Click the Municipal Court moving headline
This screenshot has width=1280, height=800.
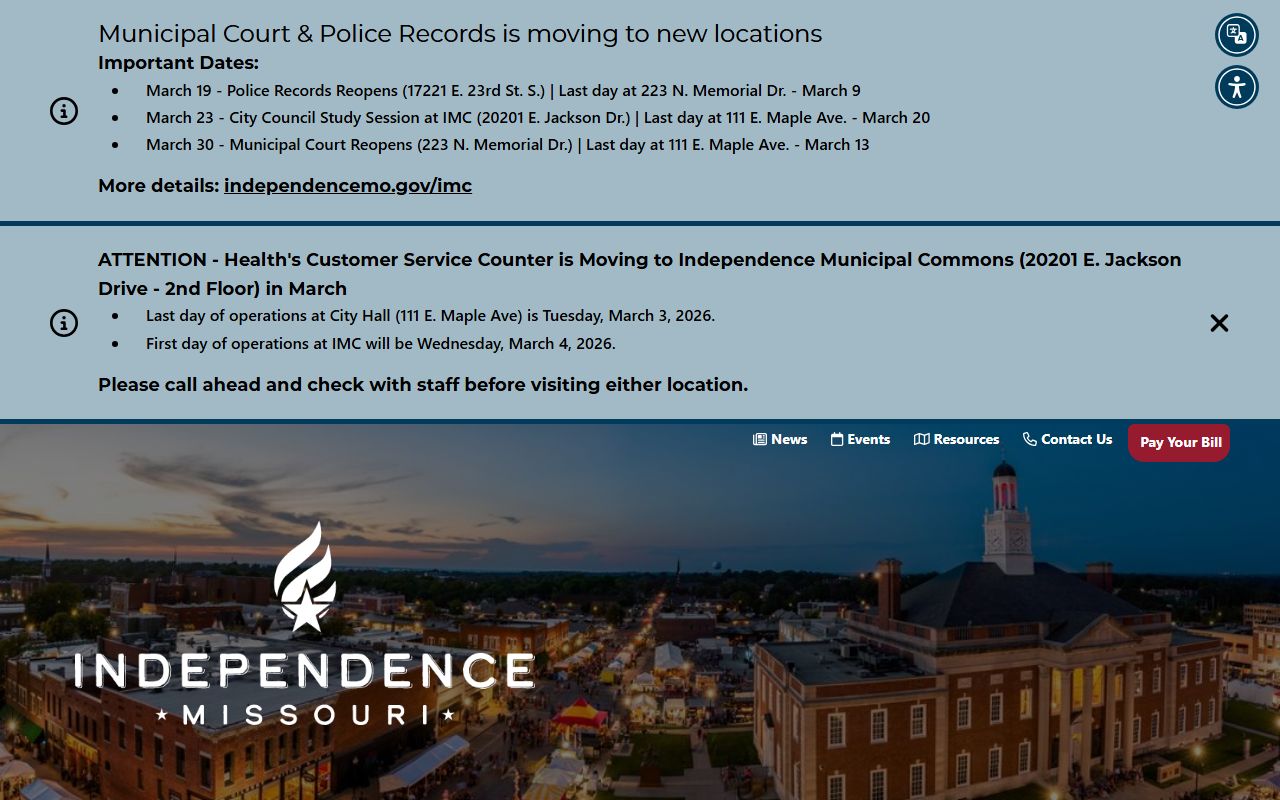click(460, 33)
